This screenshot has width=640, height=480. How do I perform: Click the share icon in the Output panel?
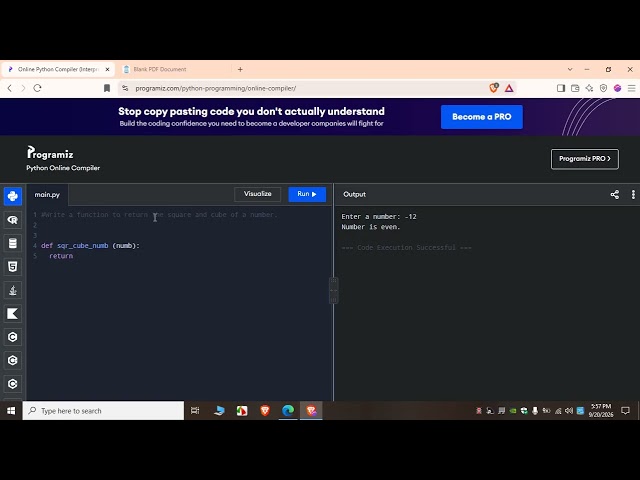coord(614,195)
